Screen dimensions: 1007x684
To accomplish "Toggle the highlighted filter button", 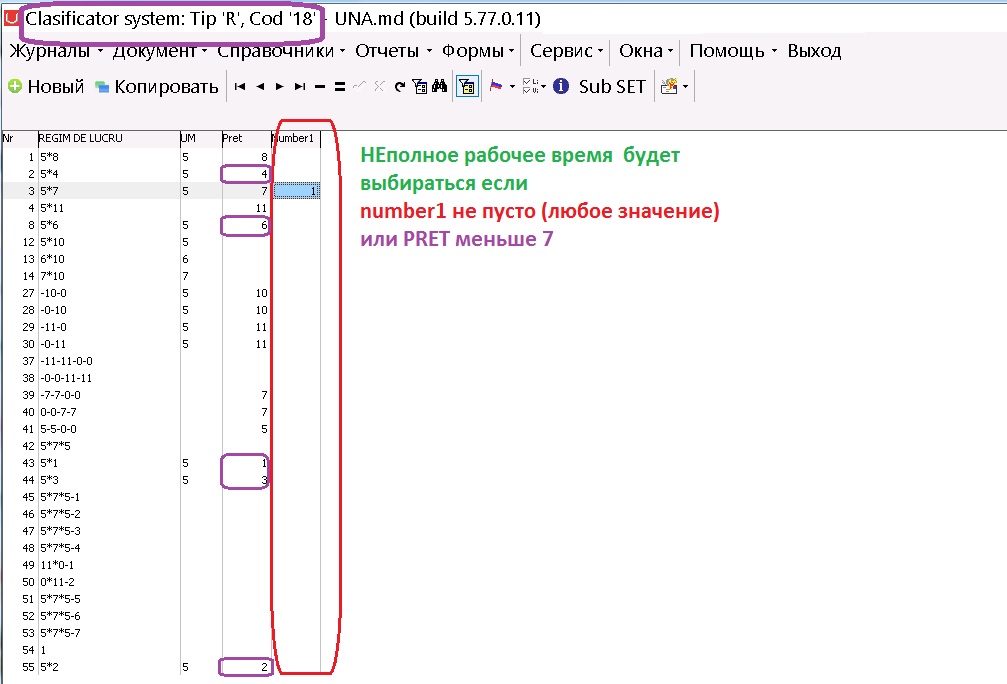I will pyautogui.click(x=467, y=86).
